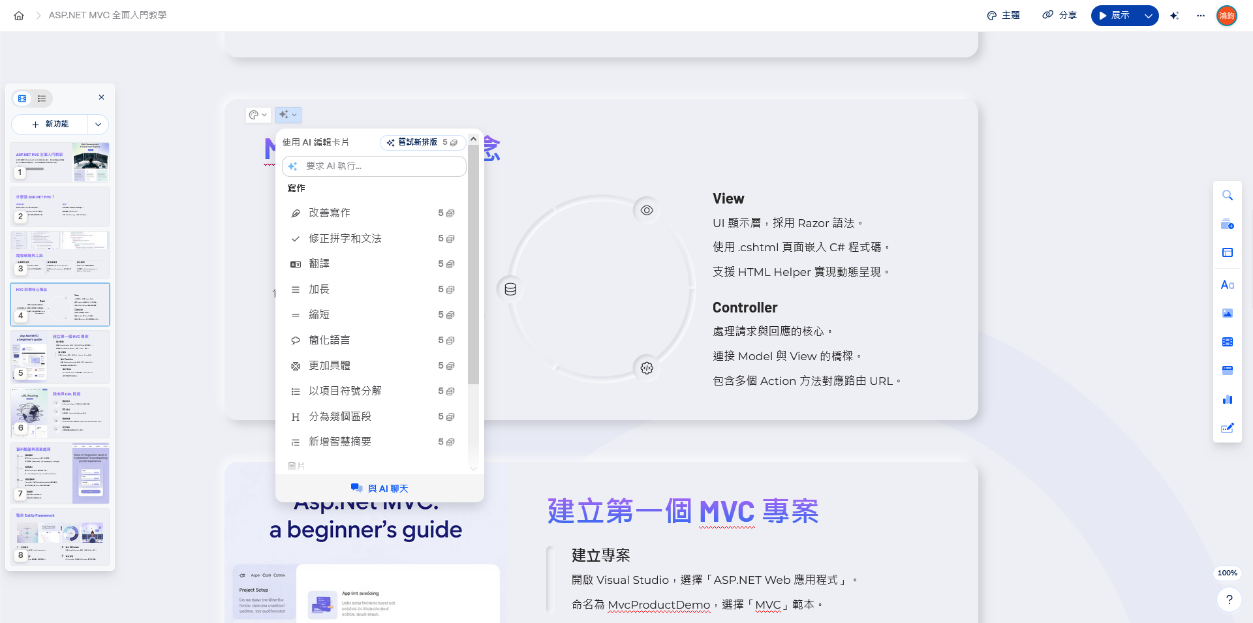The height and width of the screenshot is (623, 1253).
Task: Click the database icon on the circle diagram
Action: 510,289
